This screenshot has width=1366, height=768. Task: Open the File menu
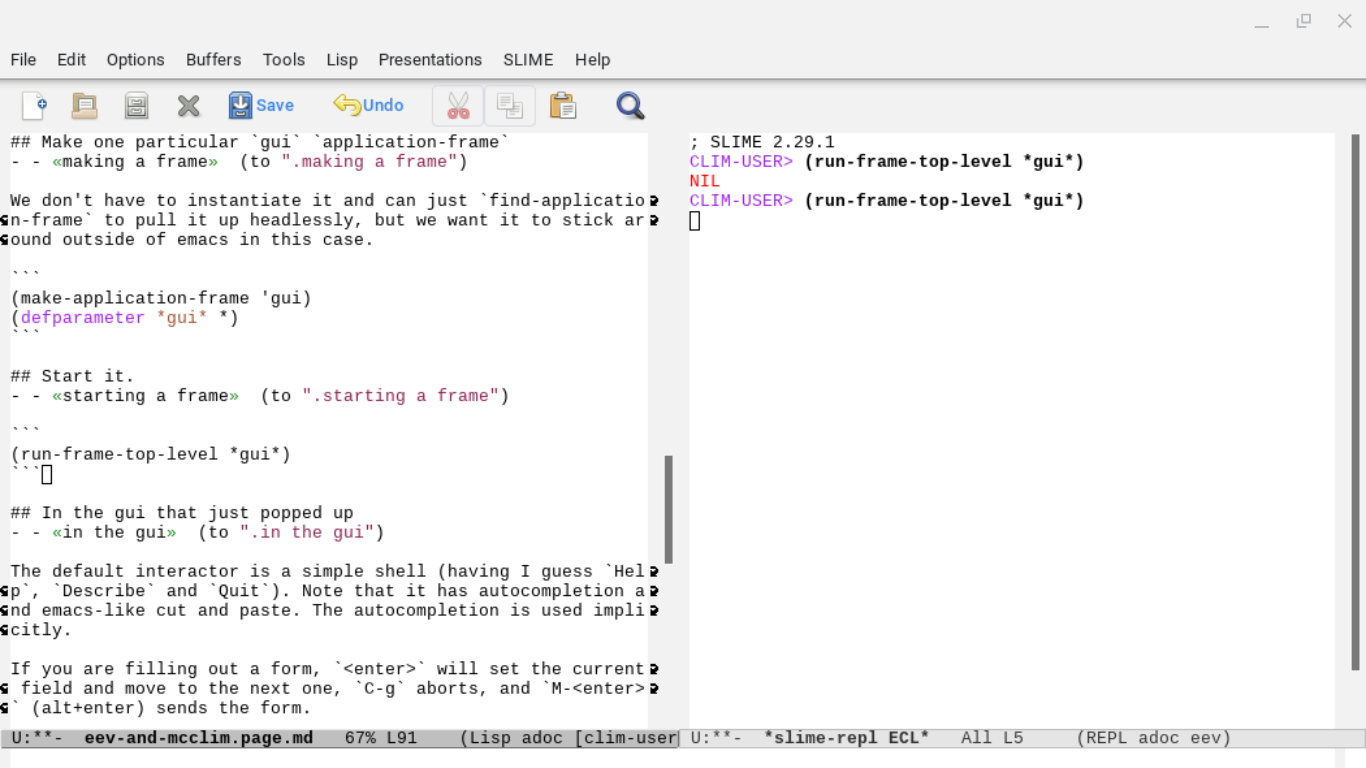[x=23, y=60]
